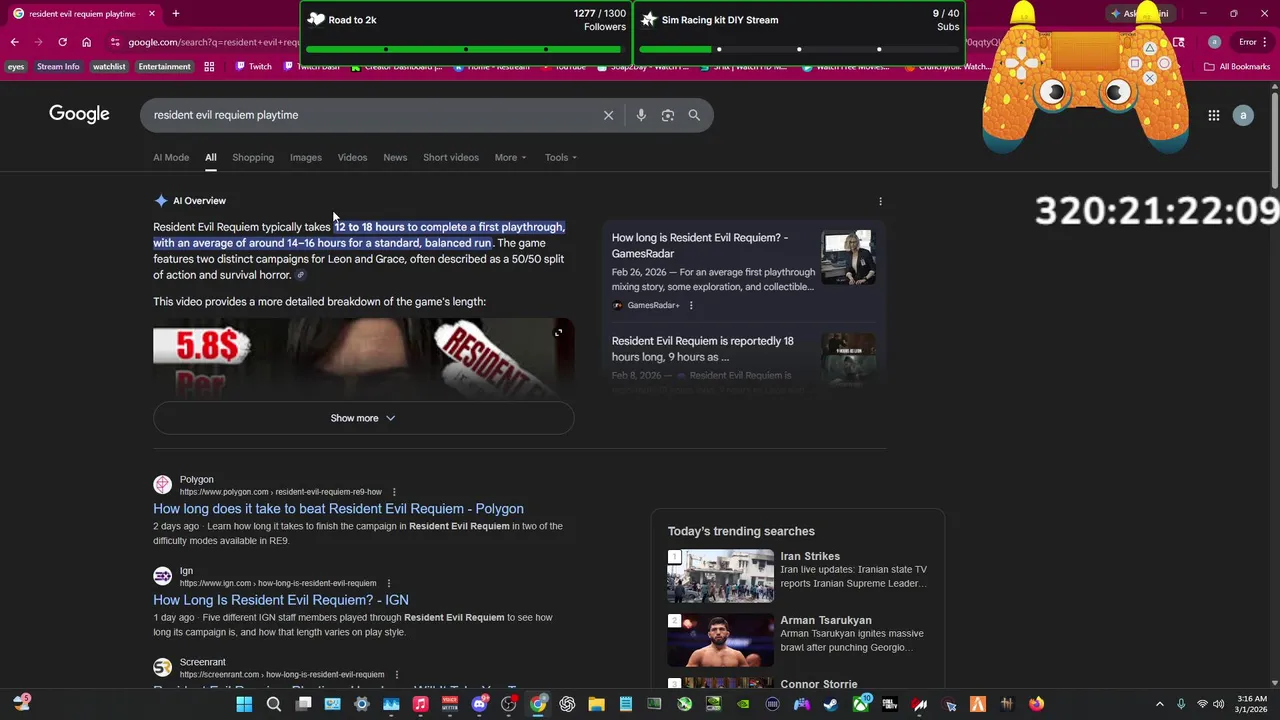The width and height of the screenshot is (1280, 720).
Task: Open the All Bookmarks folder
Action: pyautogui.click(x=1237, y=67)
